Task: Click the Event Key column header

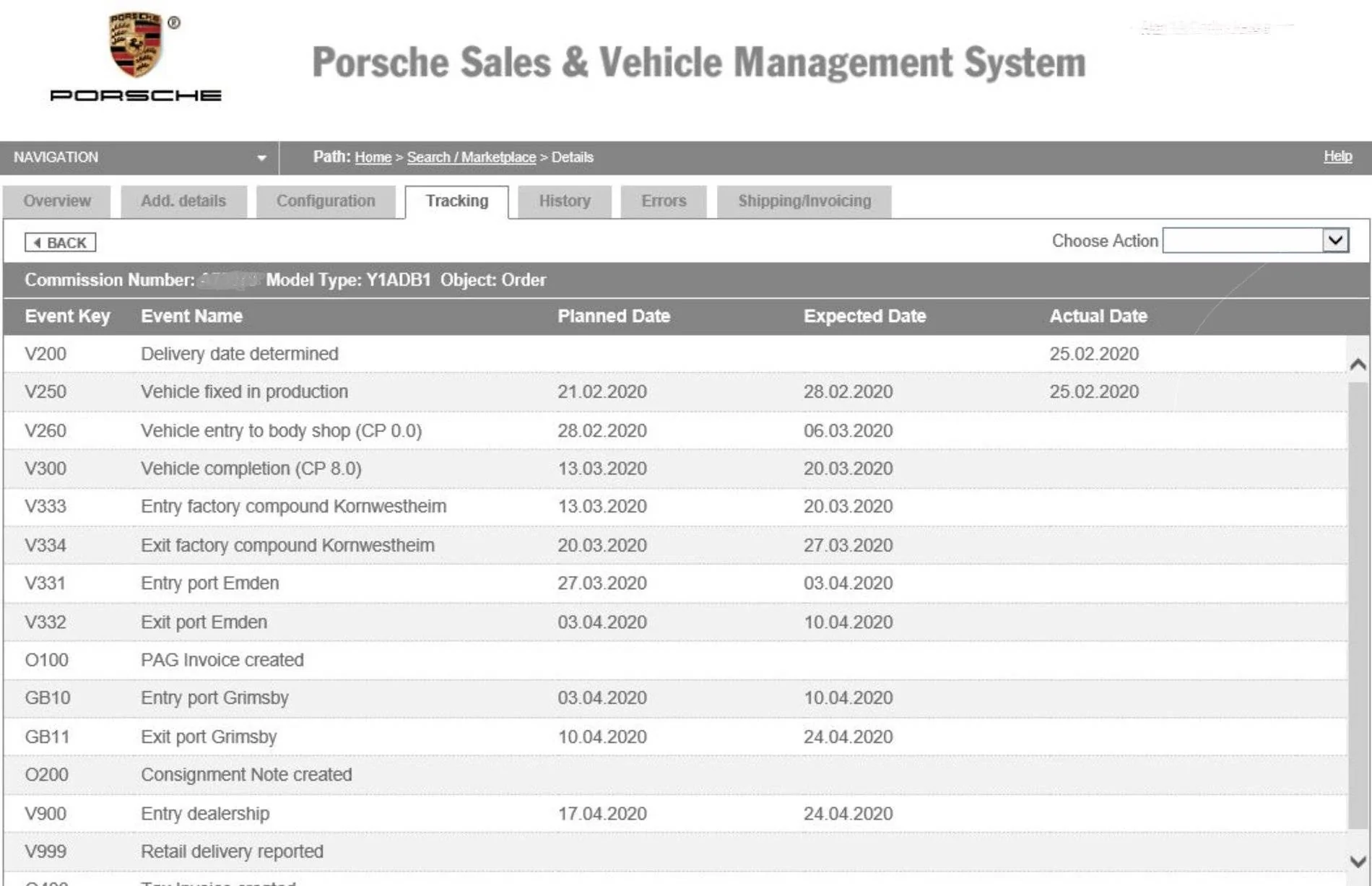Action: (67, 316)
